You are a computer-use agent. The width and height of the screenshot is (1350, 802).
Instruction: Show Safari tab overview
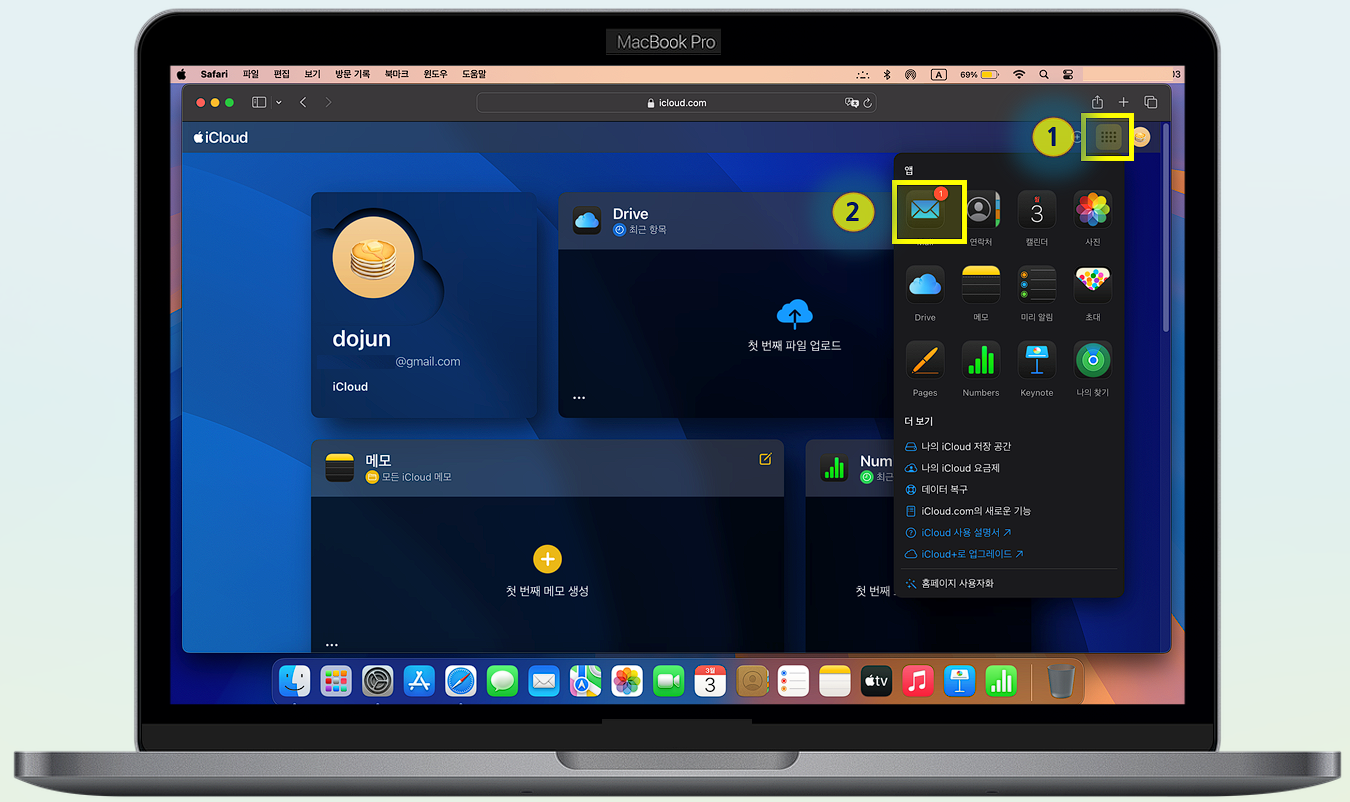click(1150, 102)
